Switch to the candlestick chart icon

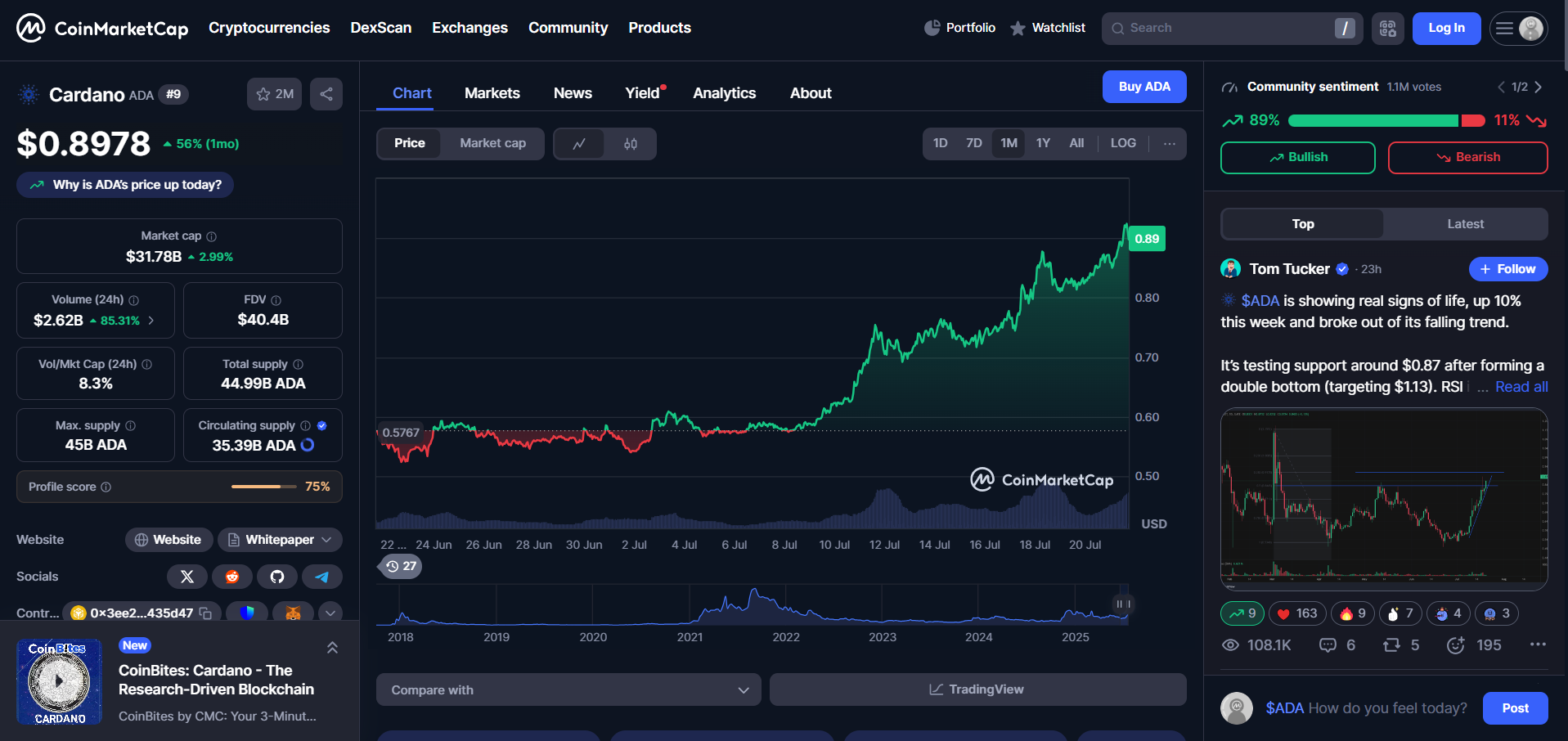[631, 144]
